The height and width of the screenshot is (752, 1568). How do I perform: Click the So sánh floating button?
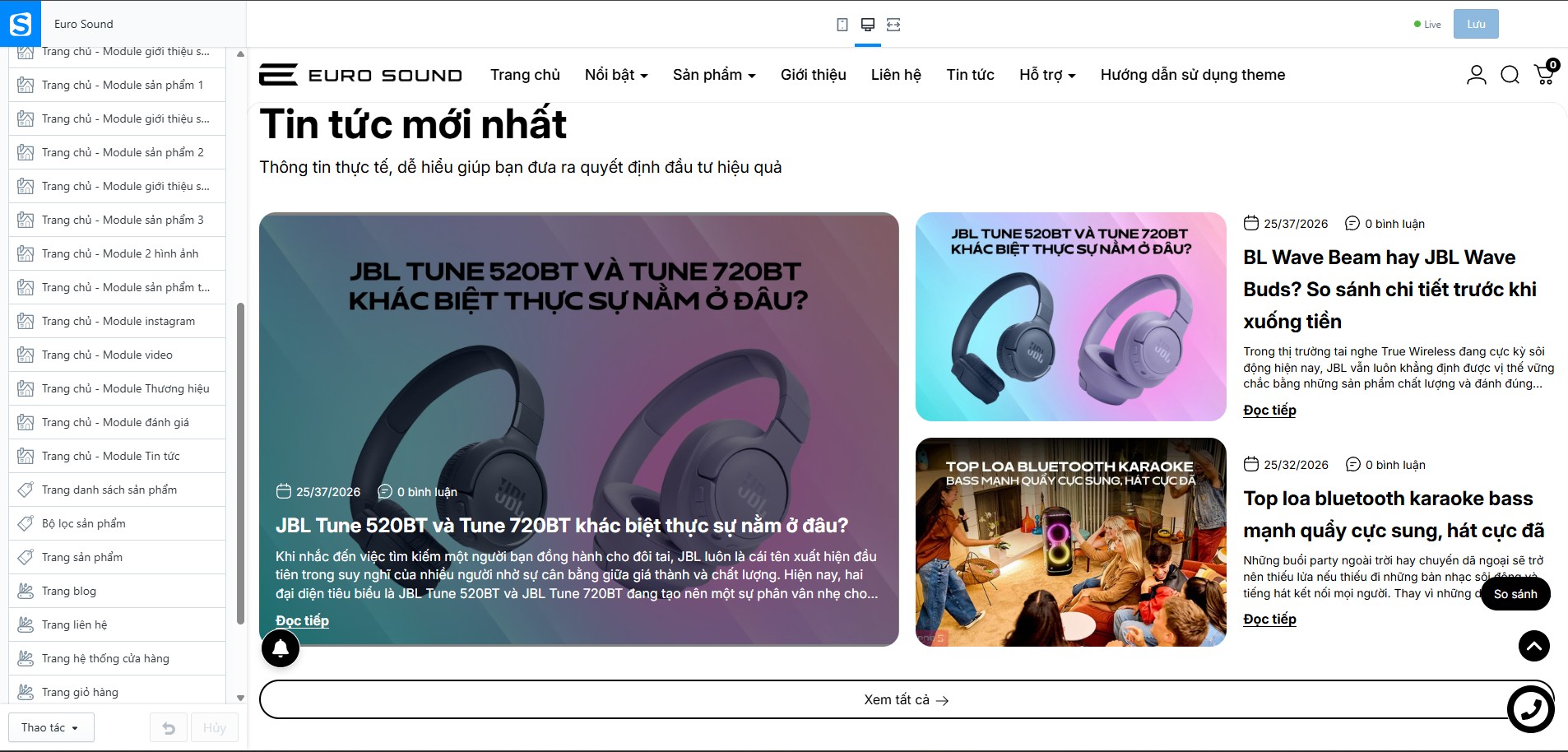point(1515,594)
